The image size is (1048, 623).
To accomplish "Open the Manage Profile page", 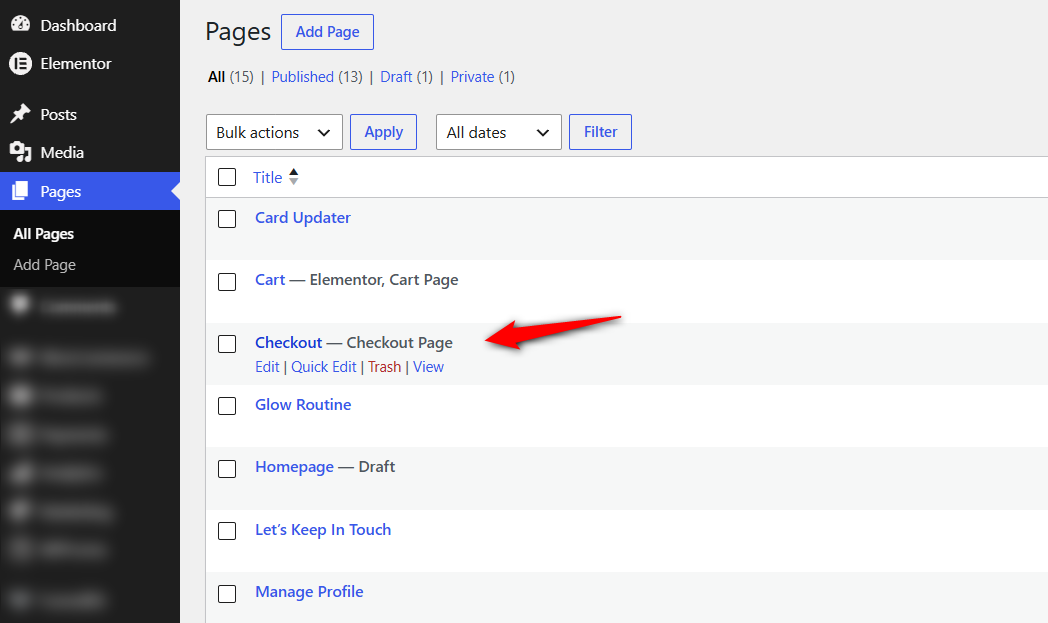I will pyautogui.click(x=309, y=592).
